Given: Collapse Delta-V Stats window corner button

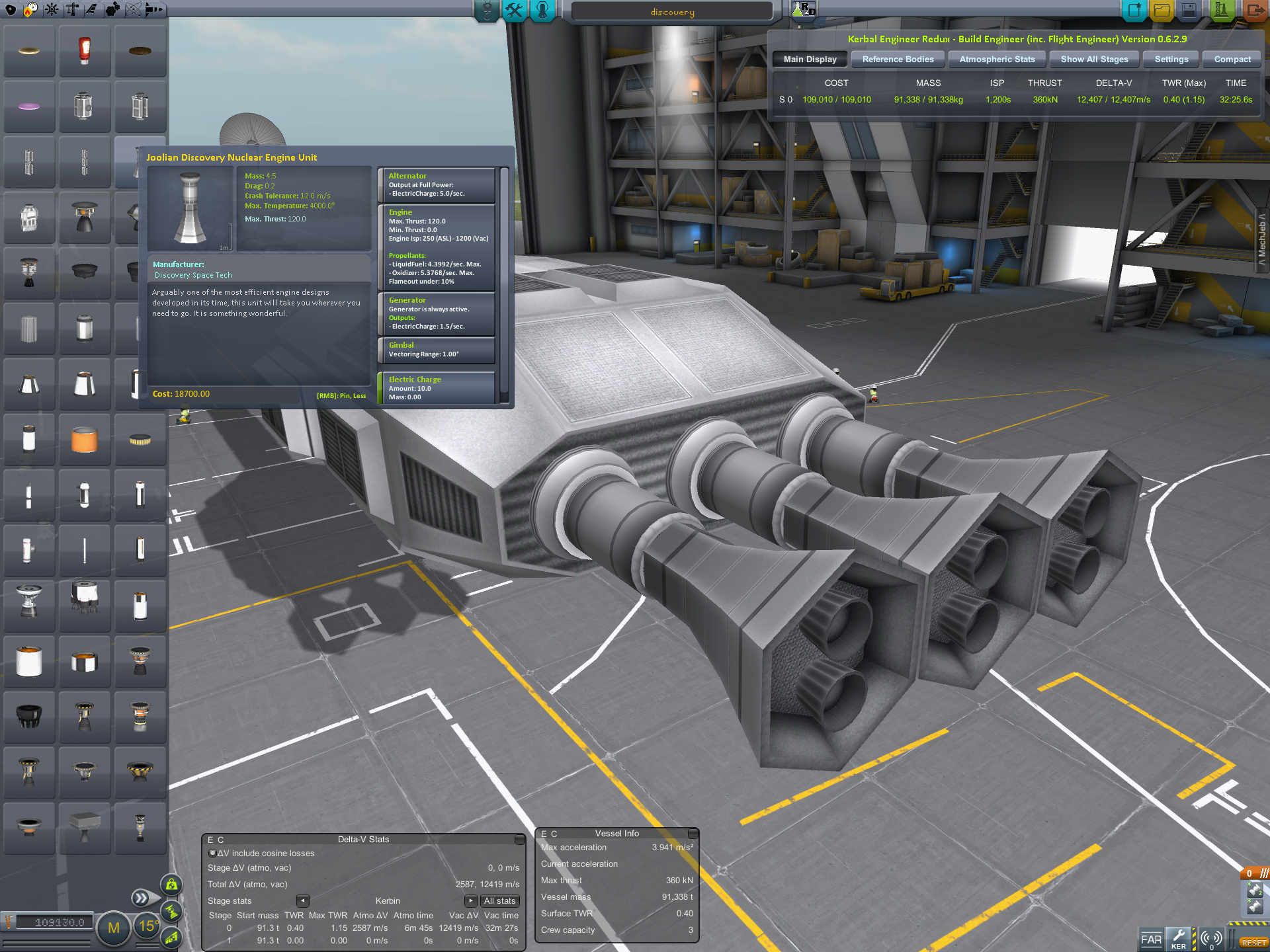Looking at the screenshot, I should click(x=519, y=840).
